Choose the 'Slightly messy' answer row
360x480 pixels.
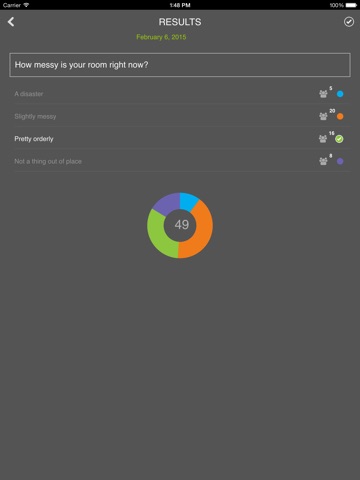pos(180,116)
